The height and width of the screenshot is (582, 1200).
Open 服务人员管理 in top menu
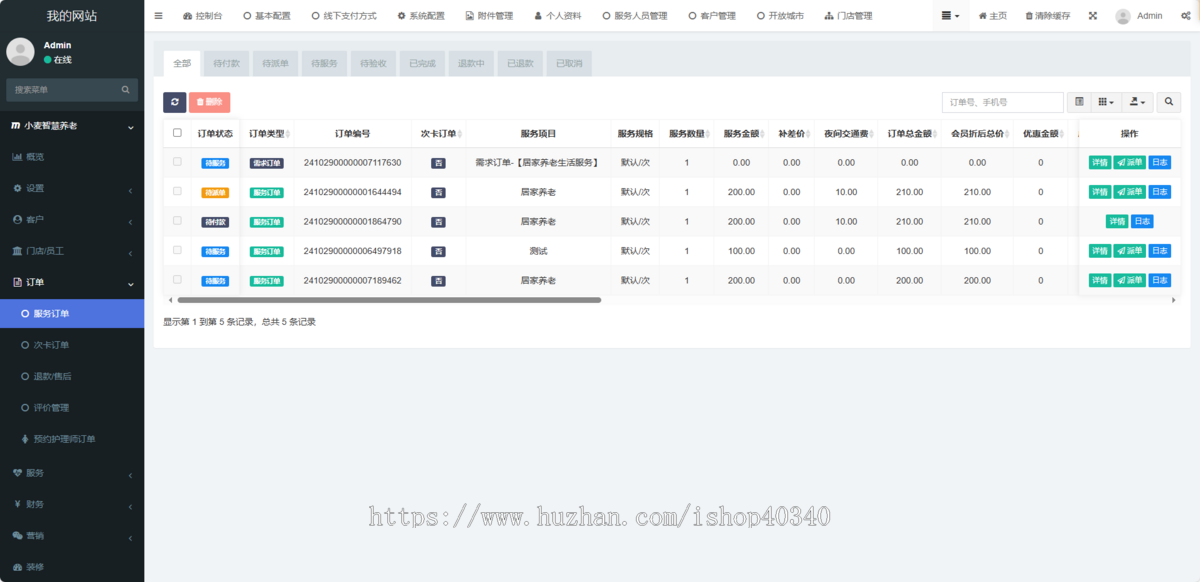pyautogui.click(x=634, y=16)
